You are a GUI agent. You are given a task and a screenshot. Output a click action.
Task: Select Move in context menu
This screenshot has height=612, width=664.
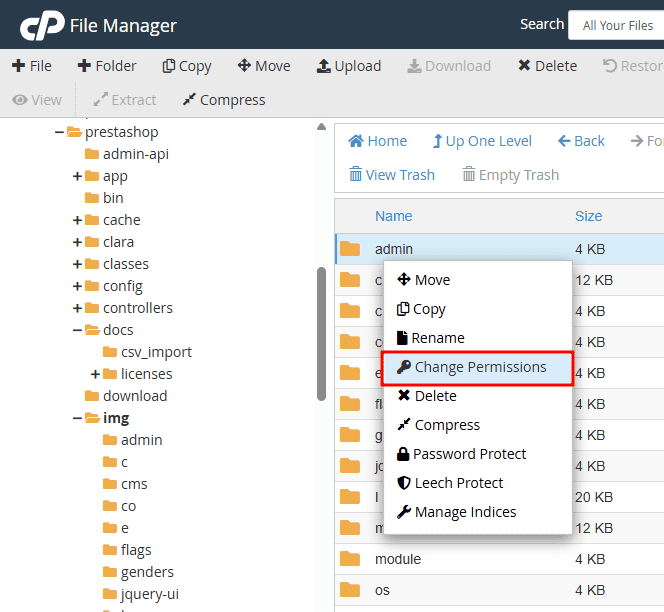pyautogui.click(x=477, y=280)
